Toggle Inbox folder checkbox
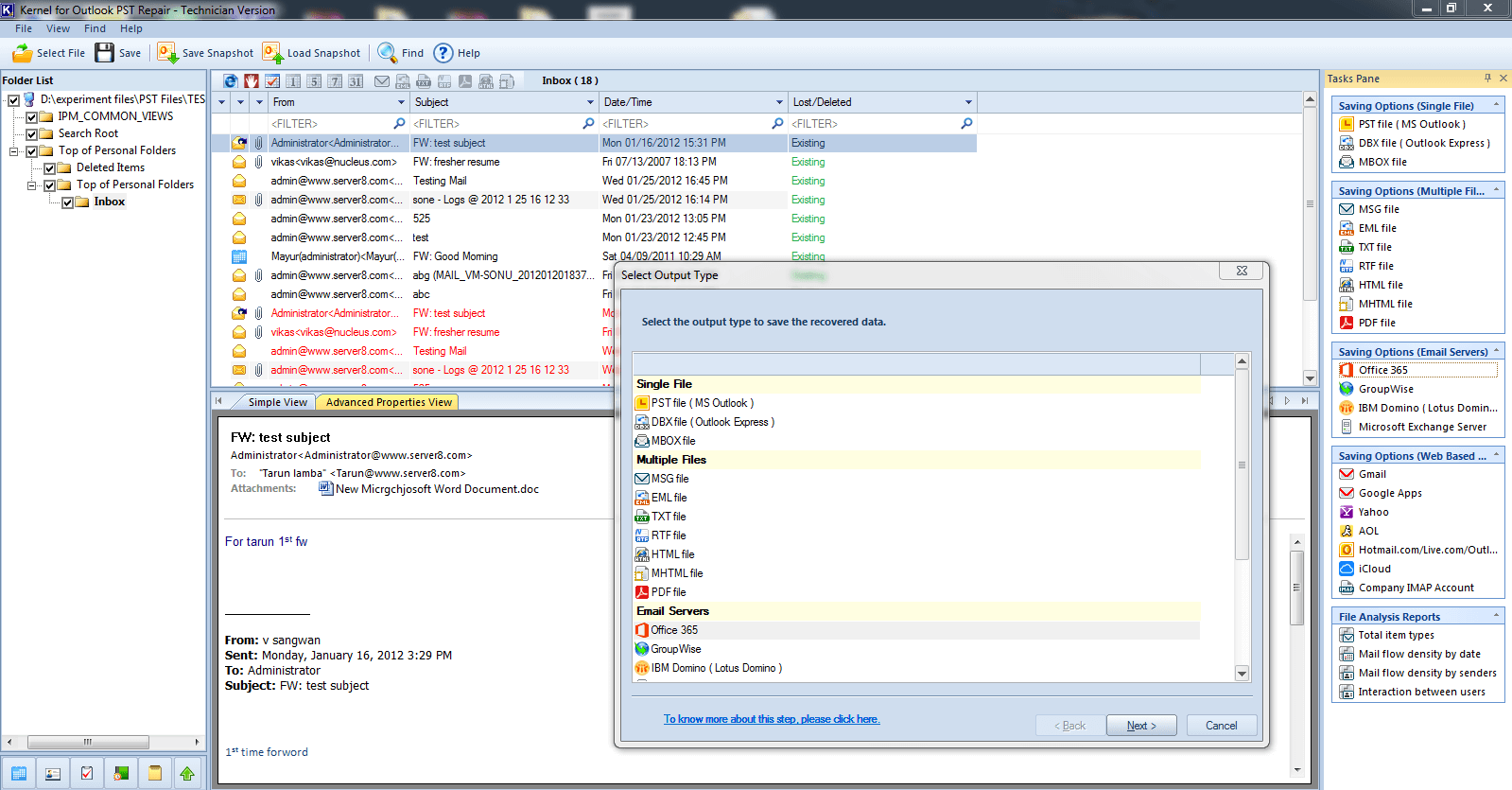The height and width of the screenshot is (790, 1512). click(x=68, y=202)
